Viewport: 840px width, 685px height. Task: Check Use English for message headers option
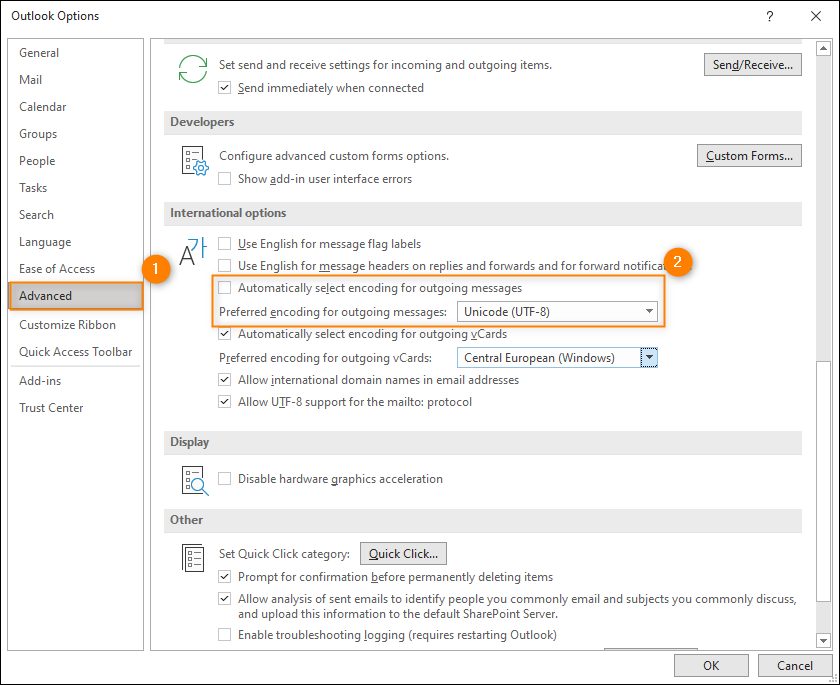(224, 266)
